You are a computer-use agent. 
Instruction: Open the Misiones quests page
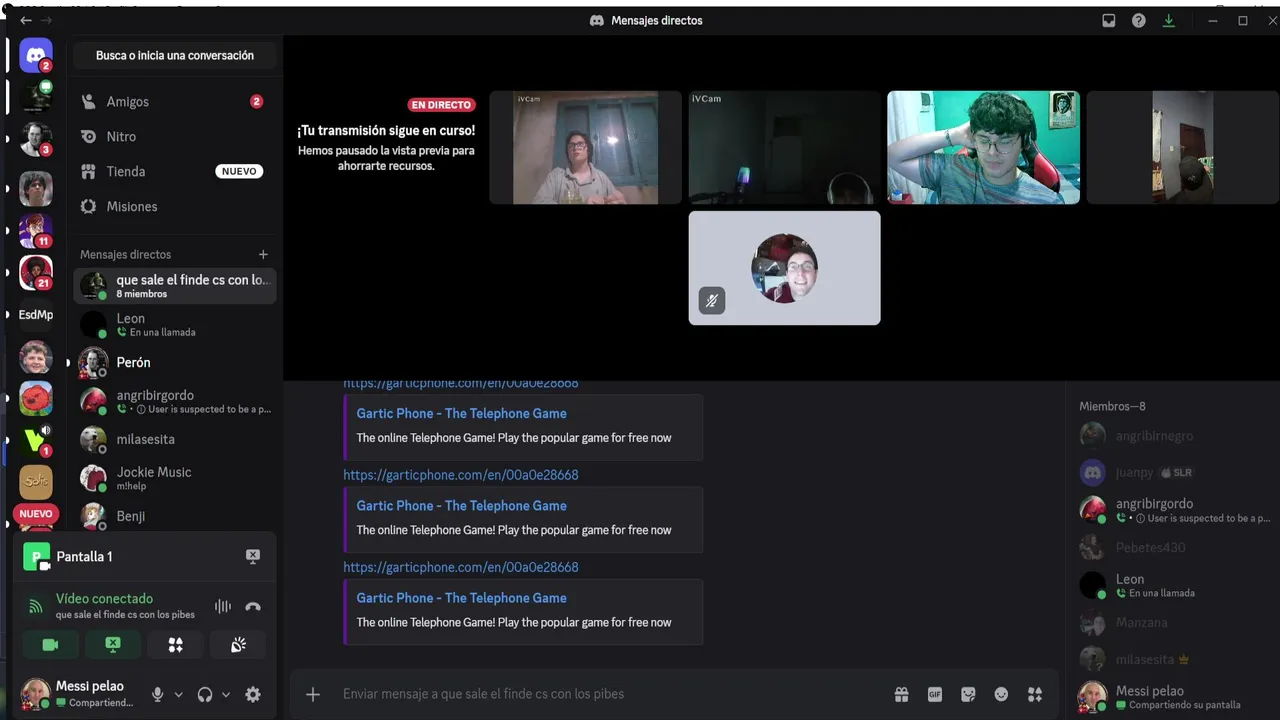point(174,207)
